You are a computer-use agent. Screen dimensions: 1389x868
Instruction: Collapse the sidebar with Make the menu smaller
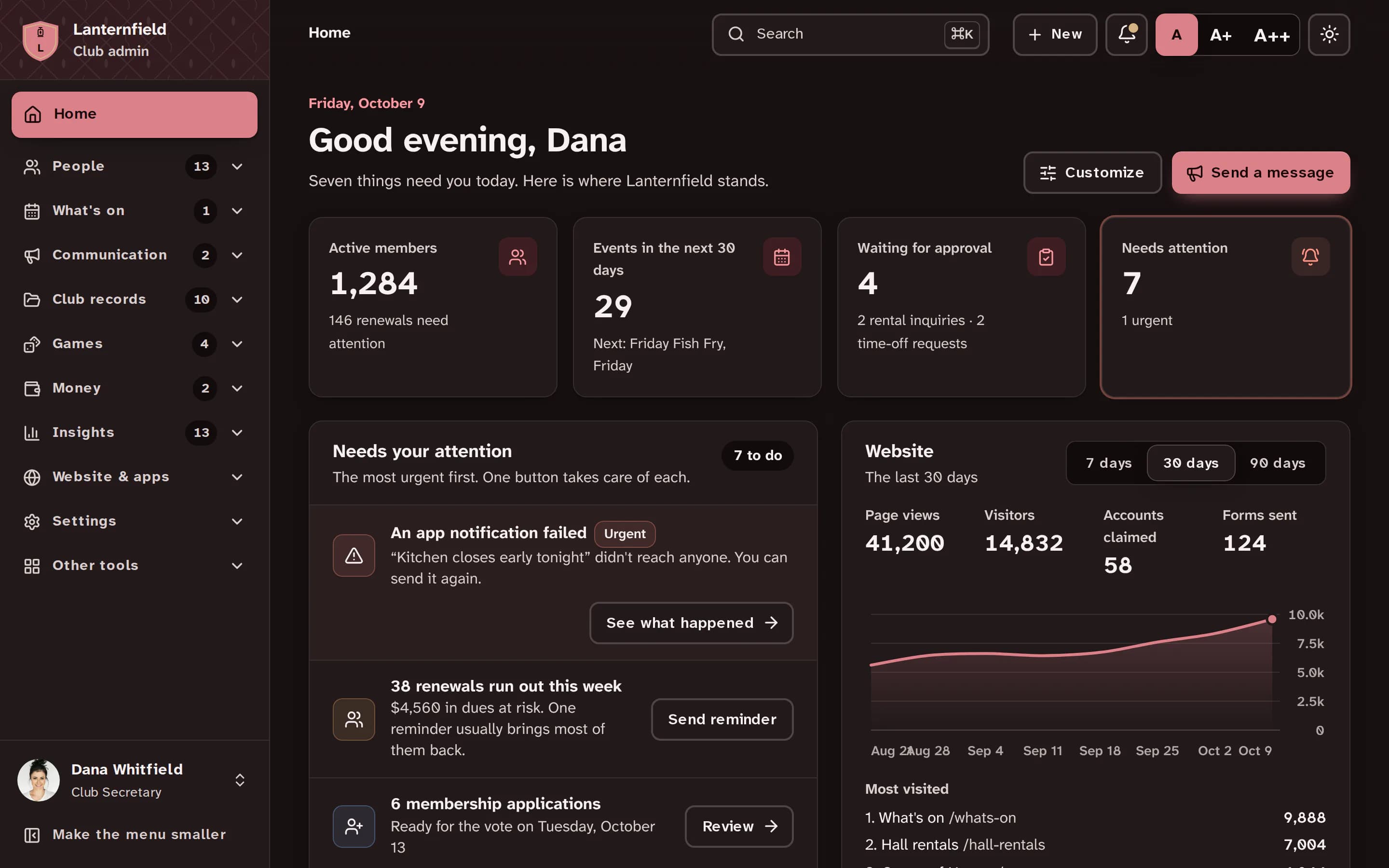point(134,834)
